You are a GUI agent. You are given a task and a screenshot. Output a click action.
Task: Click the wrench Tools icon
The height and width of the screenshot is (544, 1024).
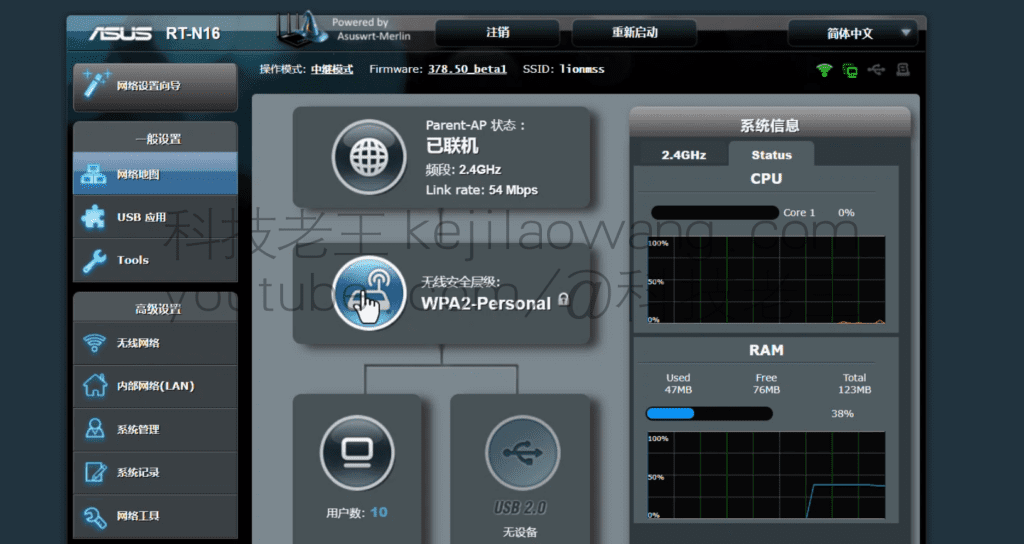pos(95,261)
